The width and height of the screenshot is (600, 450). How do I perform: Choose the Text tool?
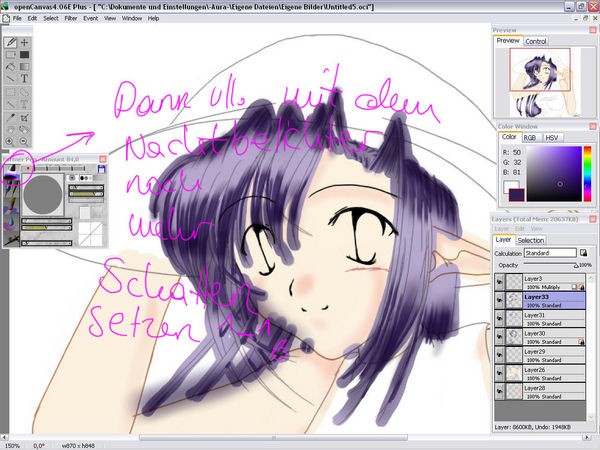click(24, 79)
